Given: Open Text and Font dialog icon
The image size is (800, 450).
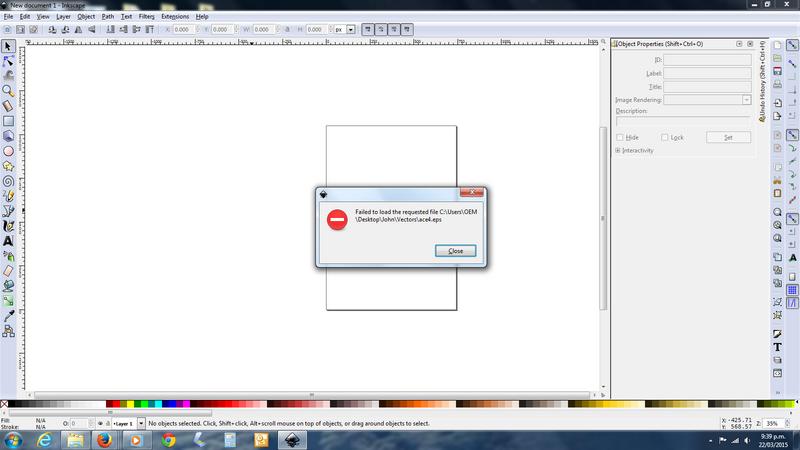Looking at the screenshot, I should pos(777,347).
